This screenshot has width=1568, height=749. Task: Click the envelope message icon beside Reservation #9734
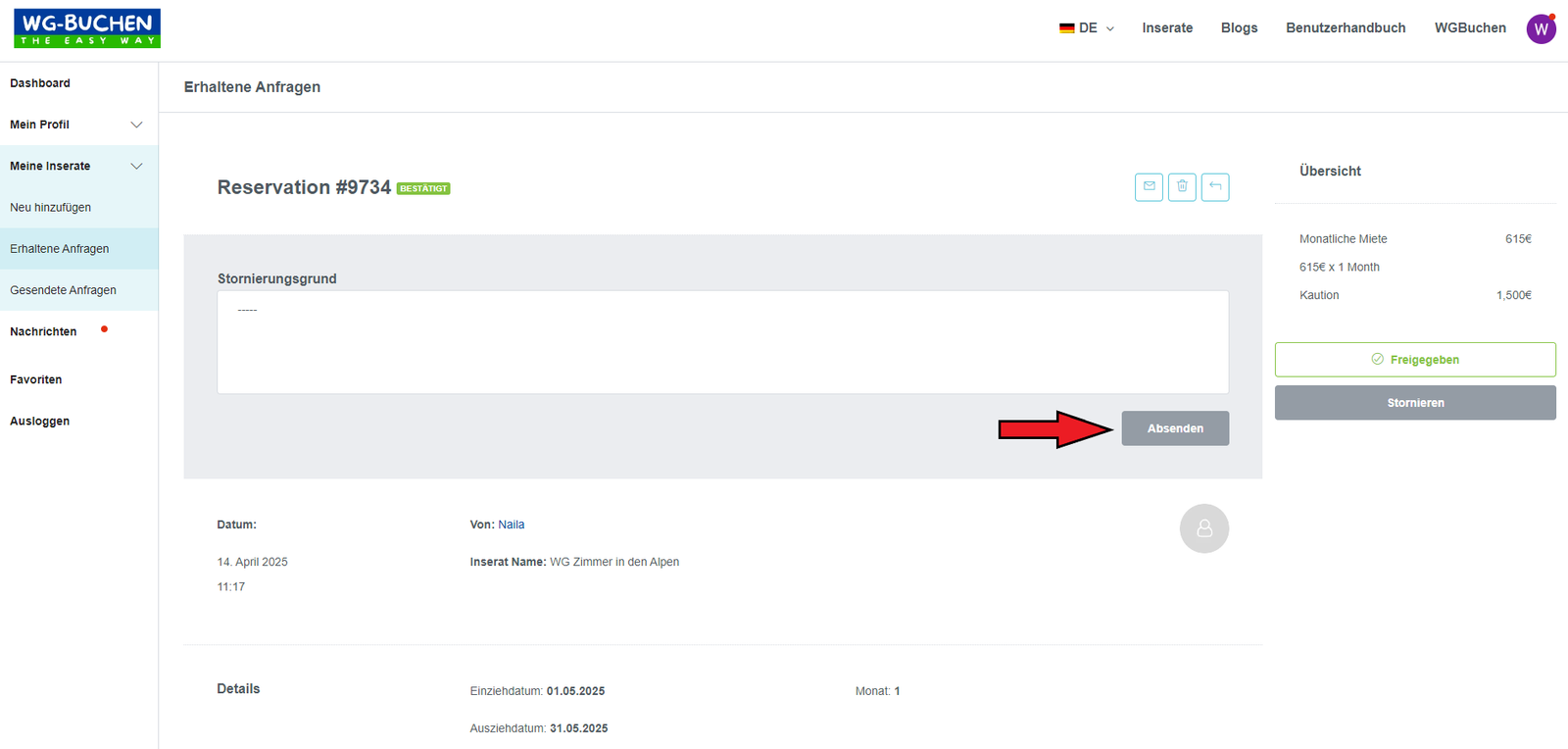tap(1150, 186)
